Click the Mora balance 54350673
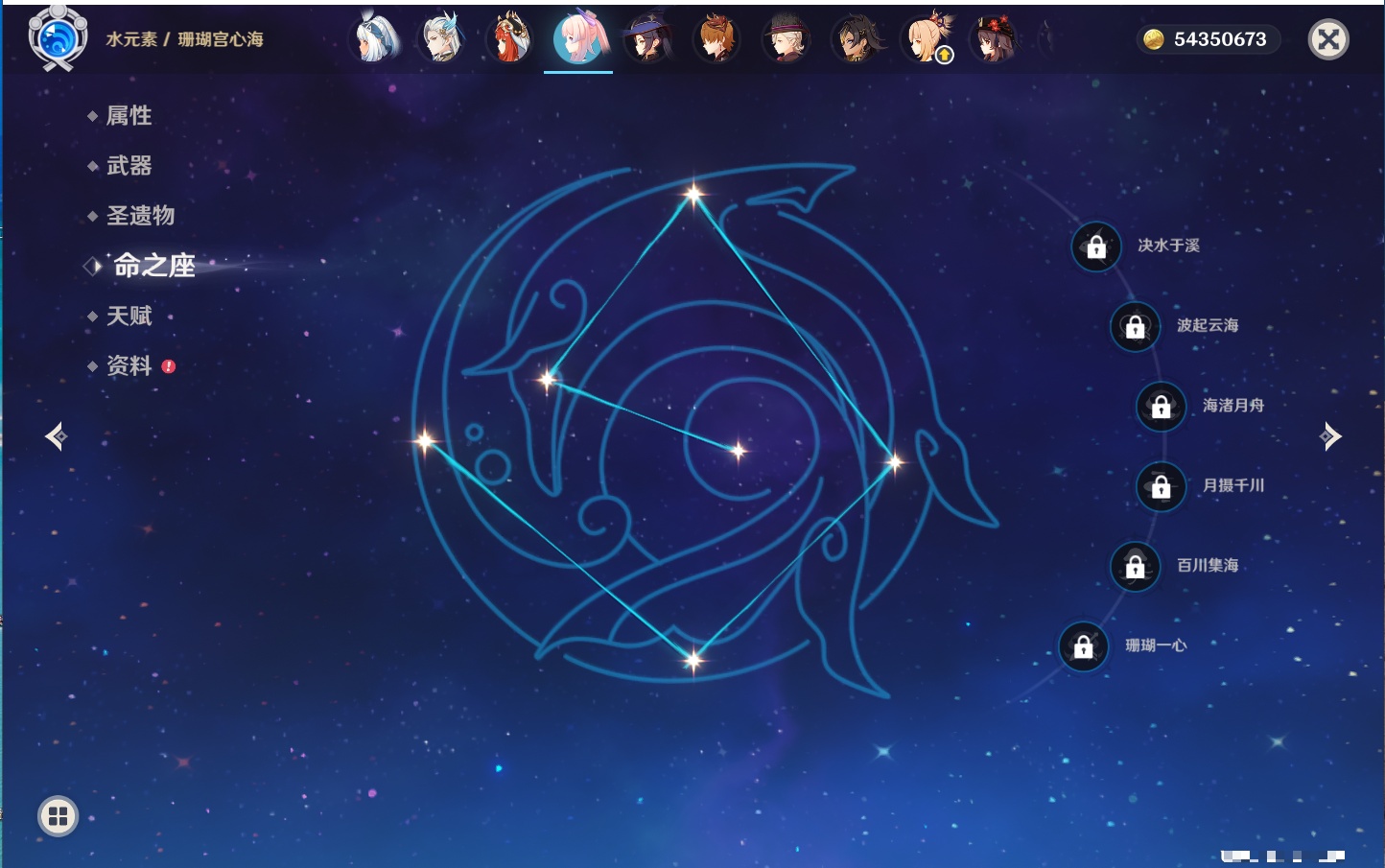This screenshot has width=1385, height=868. (1220, 39)
